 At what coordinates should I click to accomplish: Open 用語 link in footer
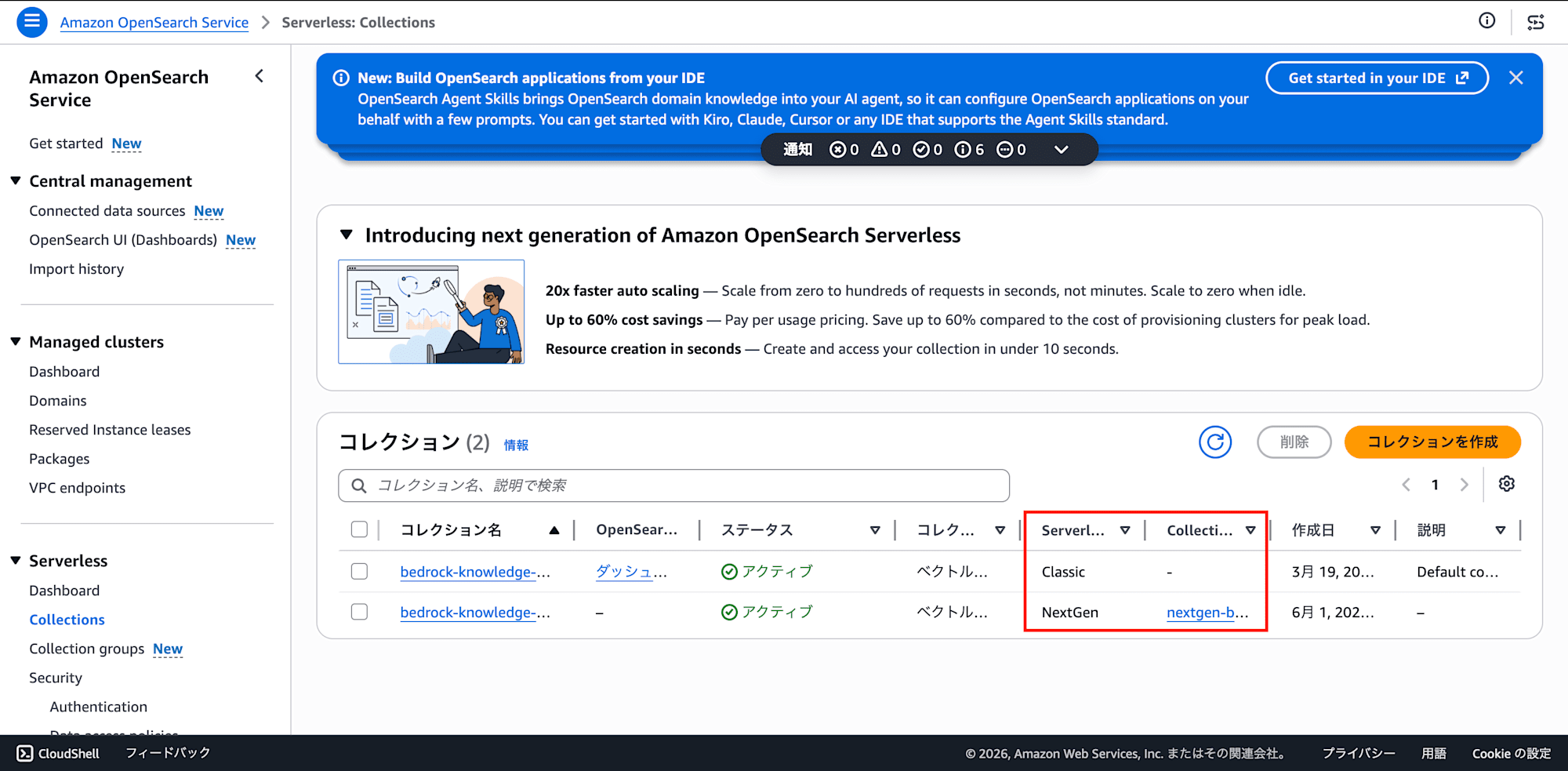click(1434, 753)
